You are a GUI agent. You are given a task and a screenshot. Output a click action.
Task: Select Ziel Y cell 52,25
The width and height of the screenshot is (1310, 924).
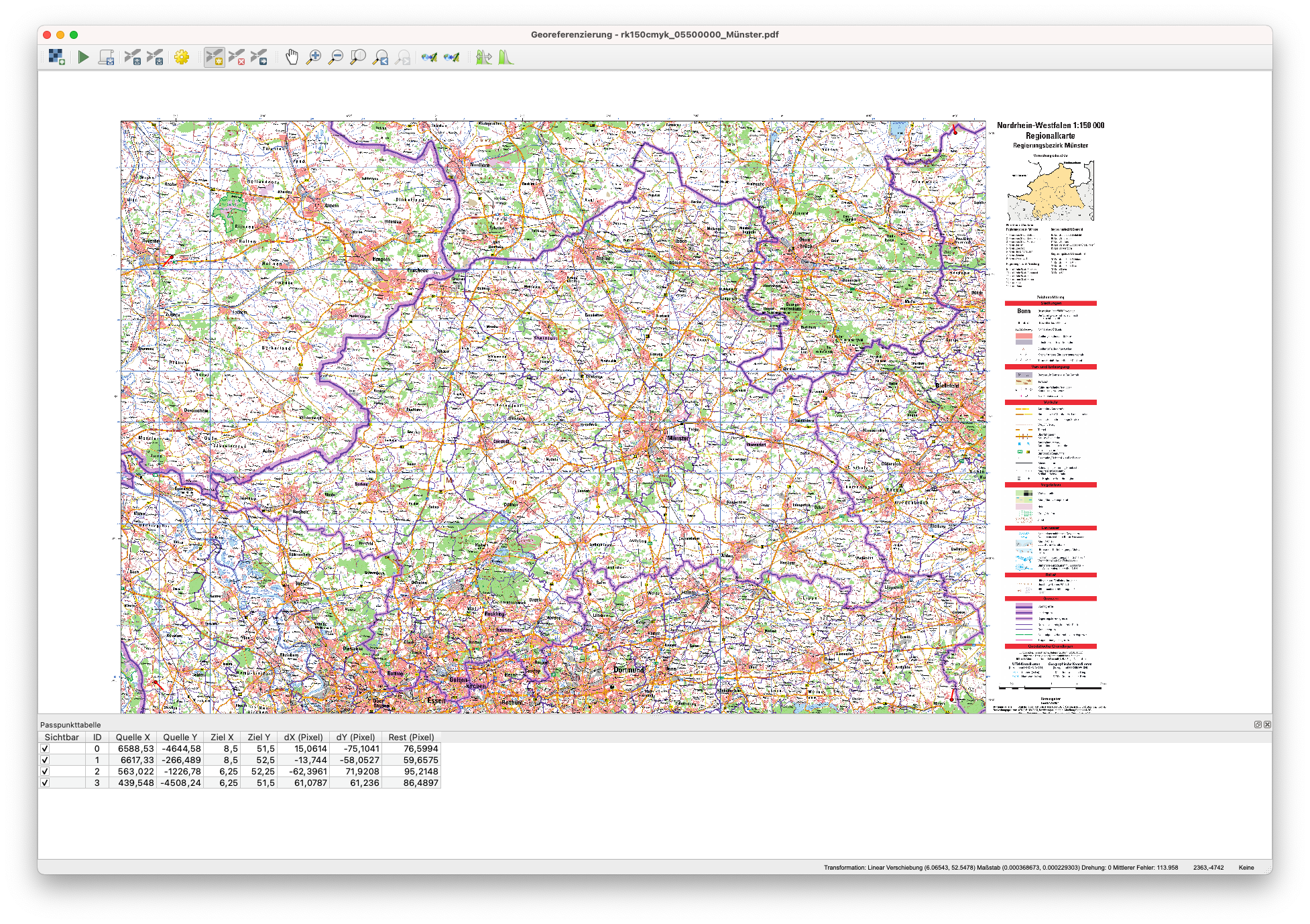click(259, 771)
